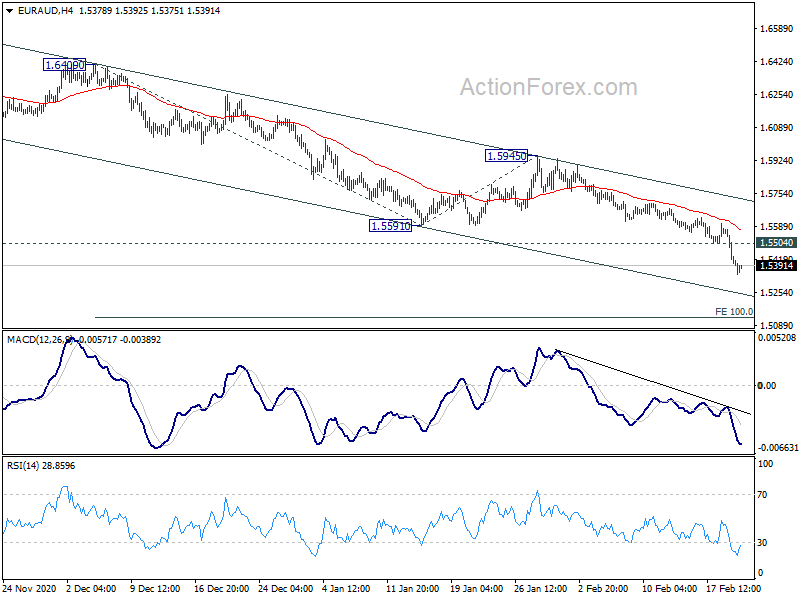Click the 1.62540 price axis value
The image size is (800, 600).
point(777,94)
